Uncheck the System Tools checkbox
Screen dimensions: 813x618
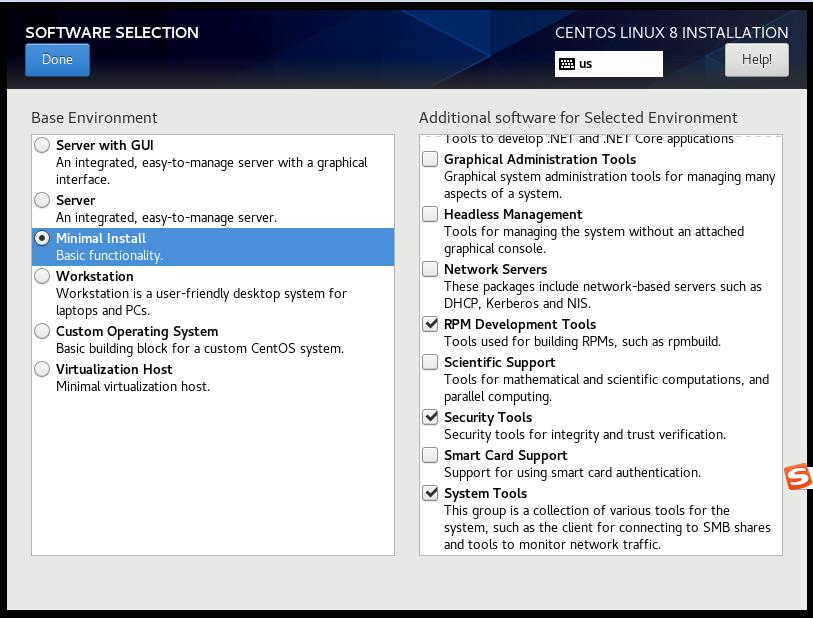430,494
